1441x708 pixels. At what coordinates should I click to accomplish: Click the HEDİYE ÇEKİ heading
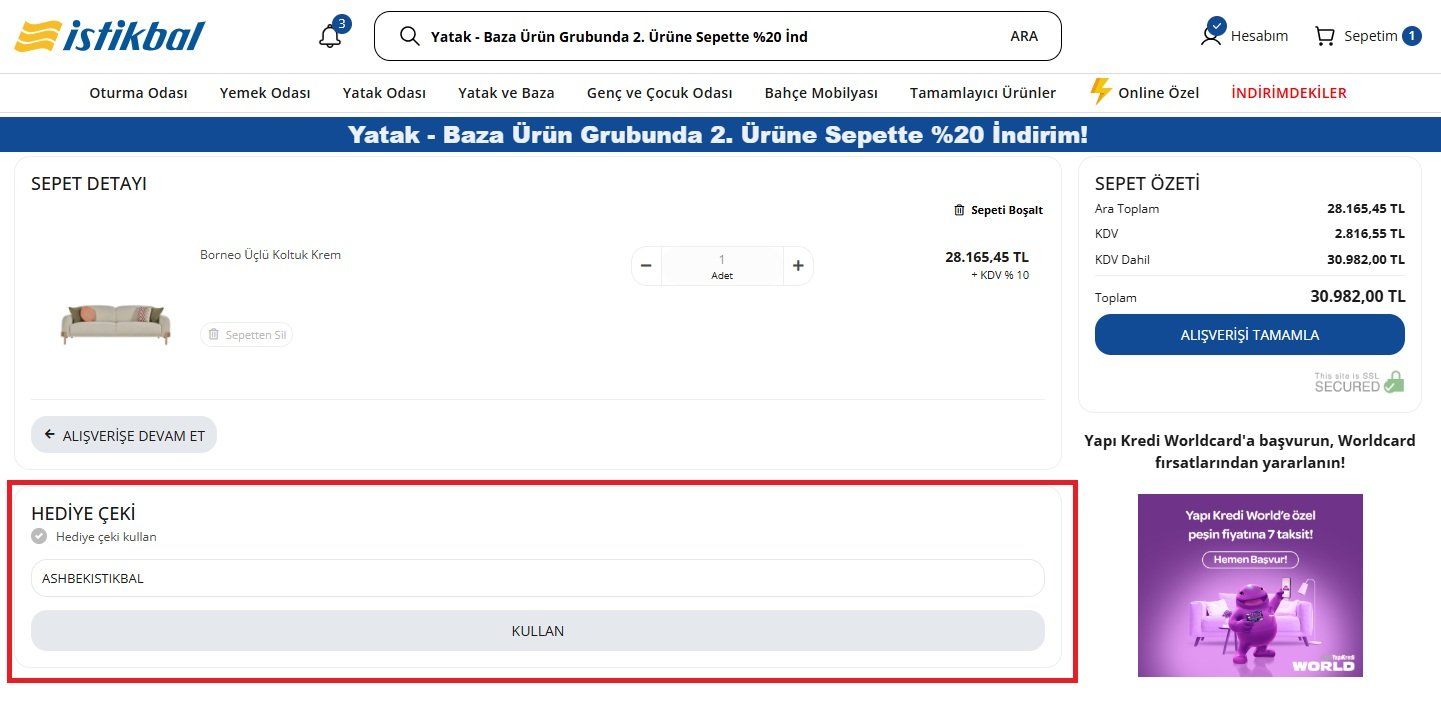[83, 514]
